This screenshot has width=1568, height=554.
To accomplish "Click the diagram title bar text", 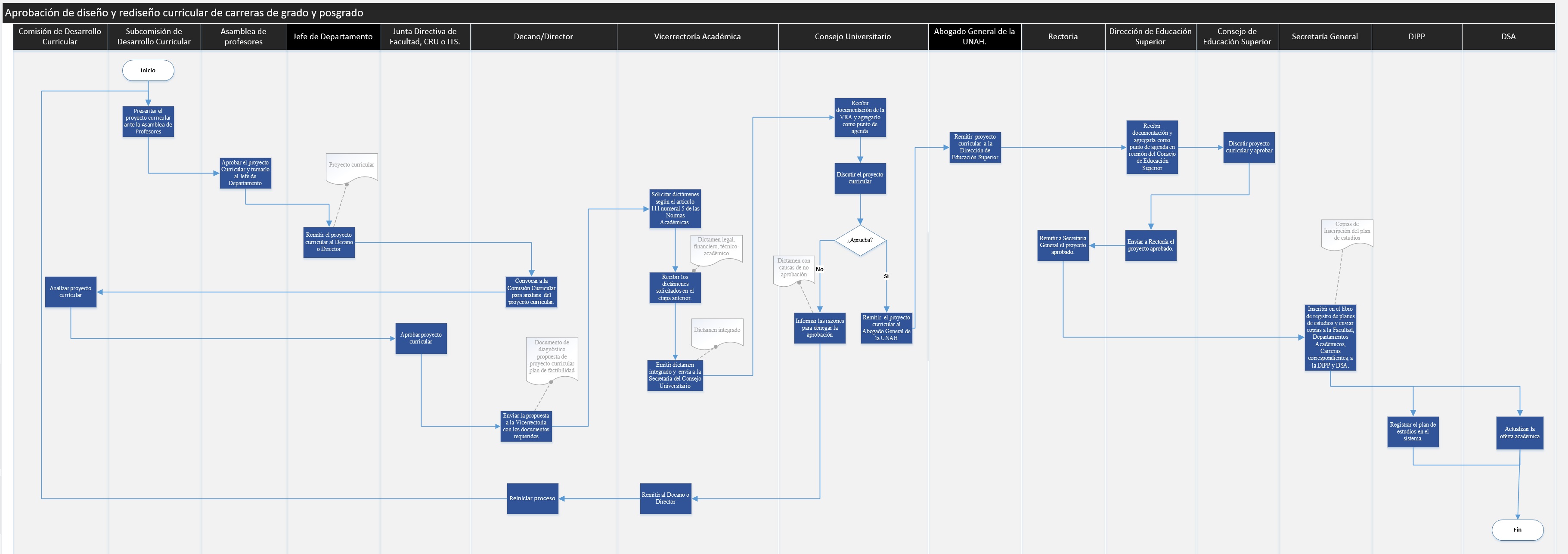I will pyautogui.click(x=184, y=13).
